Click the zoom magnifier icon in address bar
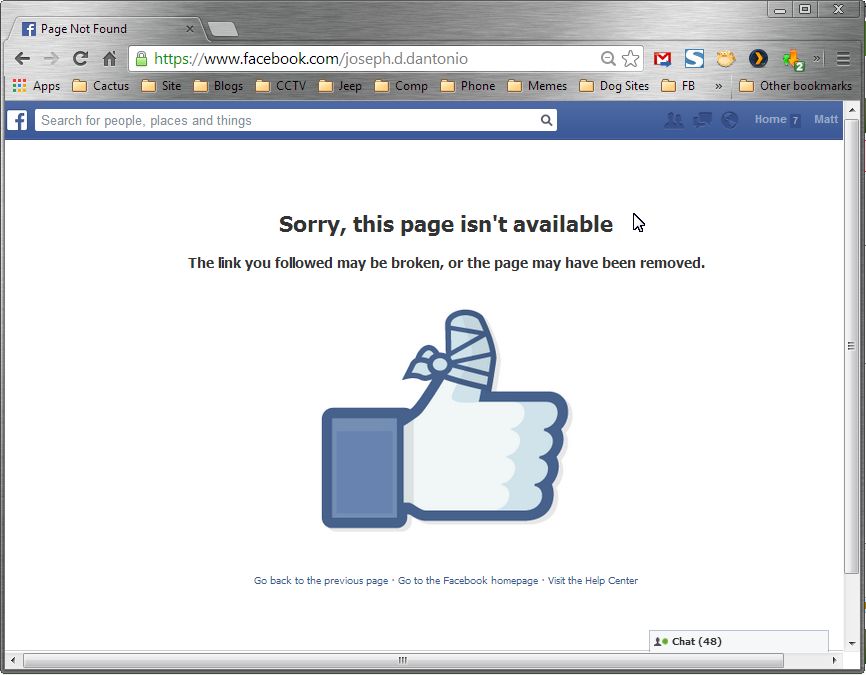The image size is (866, 675). (608, 59)
